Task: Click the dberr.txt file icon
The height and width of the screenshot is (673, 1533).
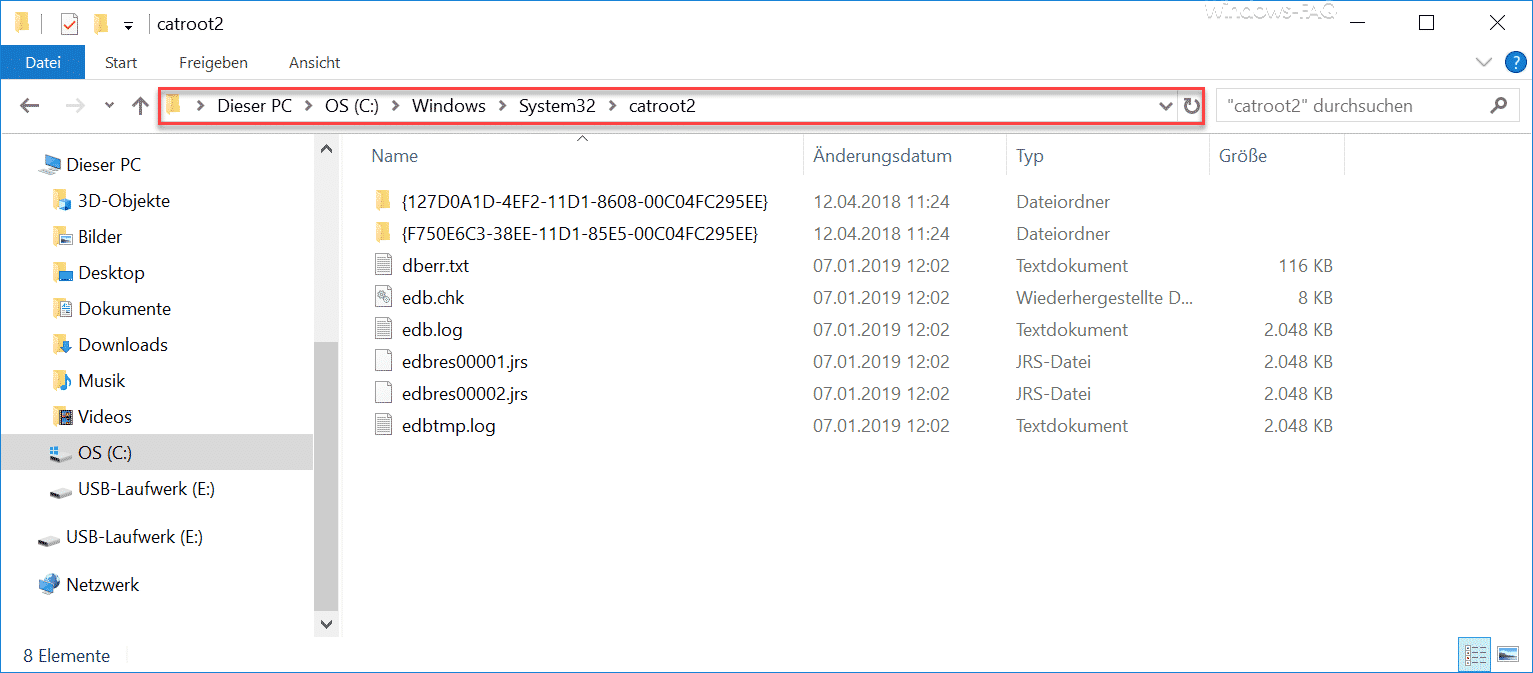Action: click(x=383, y=265)
